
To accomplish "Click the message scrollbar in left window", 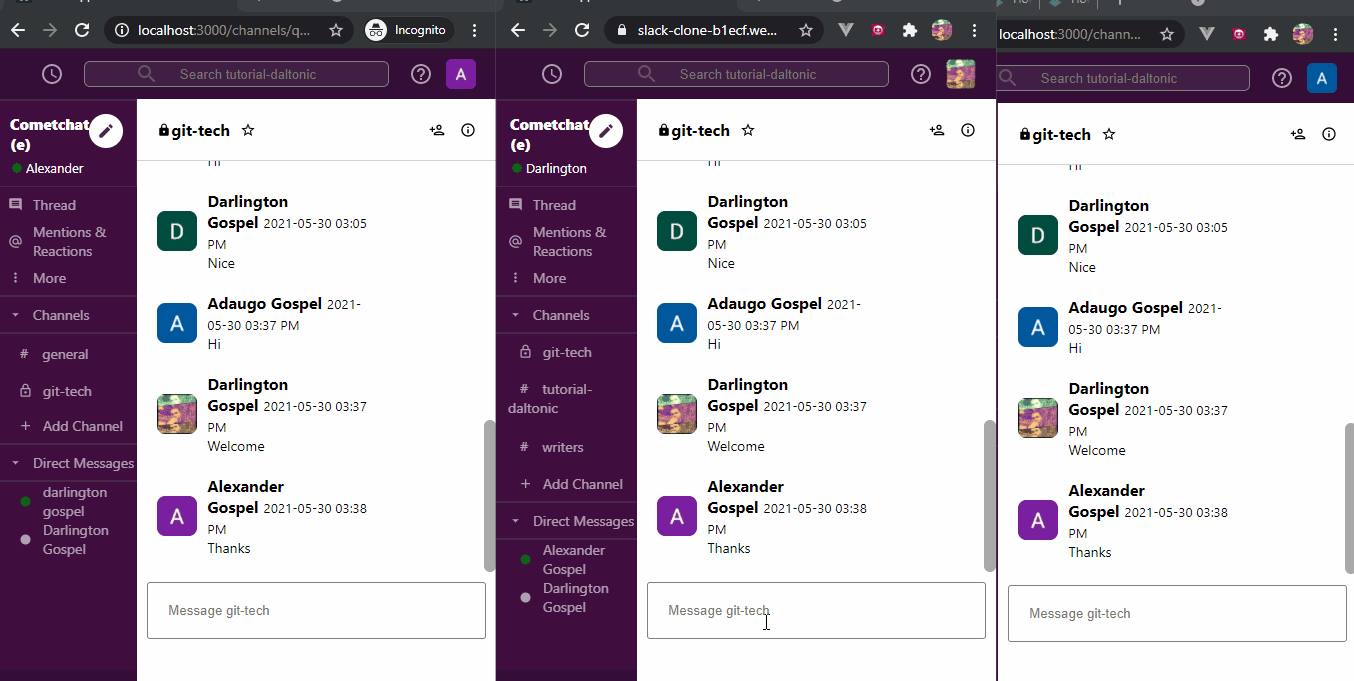I will tap(489, 495).
